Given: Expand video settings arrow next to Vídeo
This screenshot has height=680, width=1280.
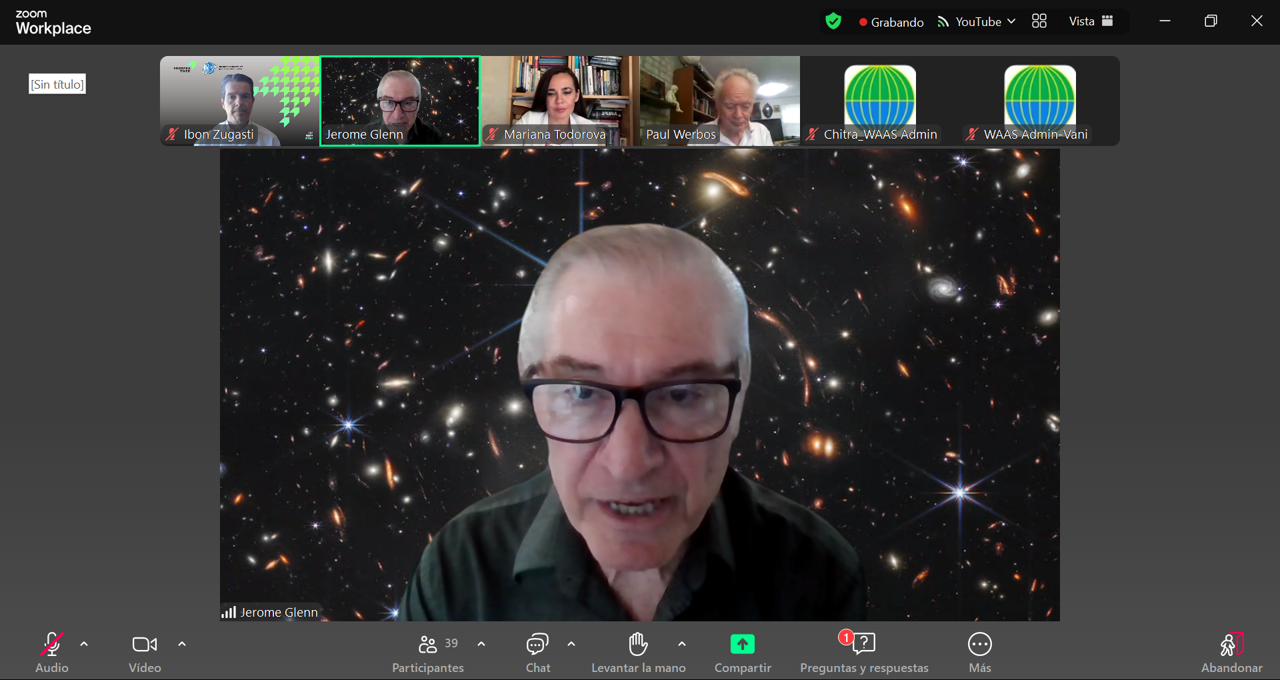Looking at the screenshot, I should point(182,644).
